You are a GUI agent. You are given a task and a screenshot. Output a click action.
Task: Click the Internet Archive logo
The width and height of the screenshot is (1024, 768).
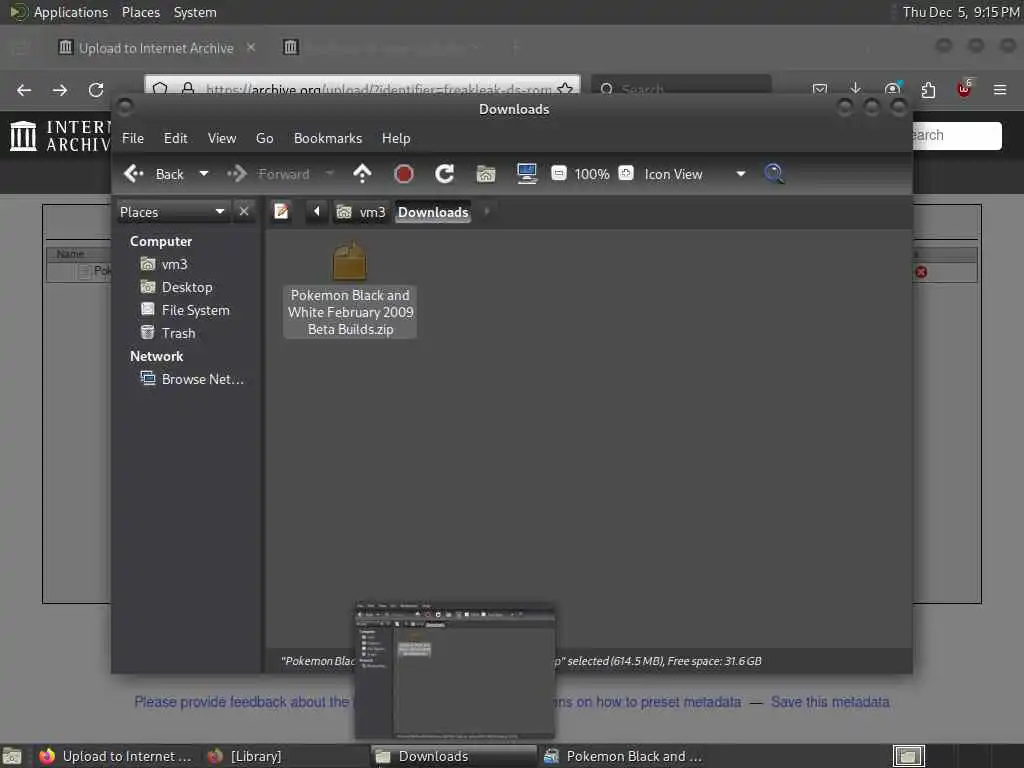[x=60, y=135]
